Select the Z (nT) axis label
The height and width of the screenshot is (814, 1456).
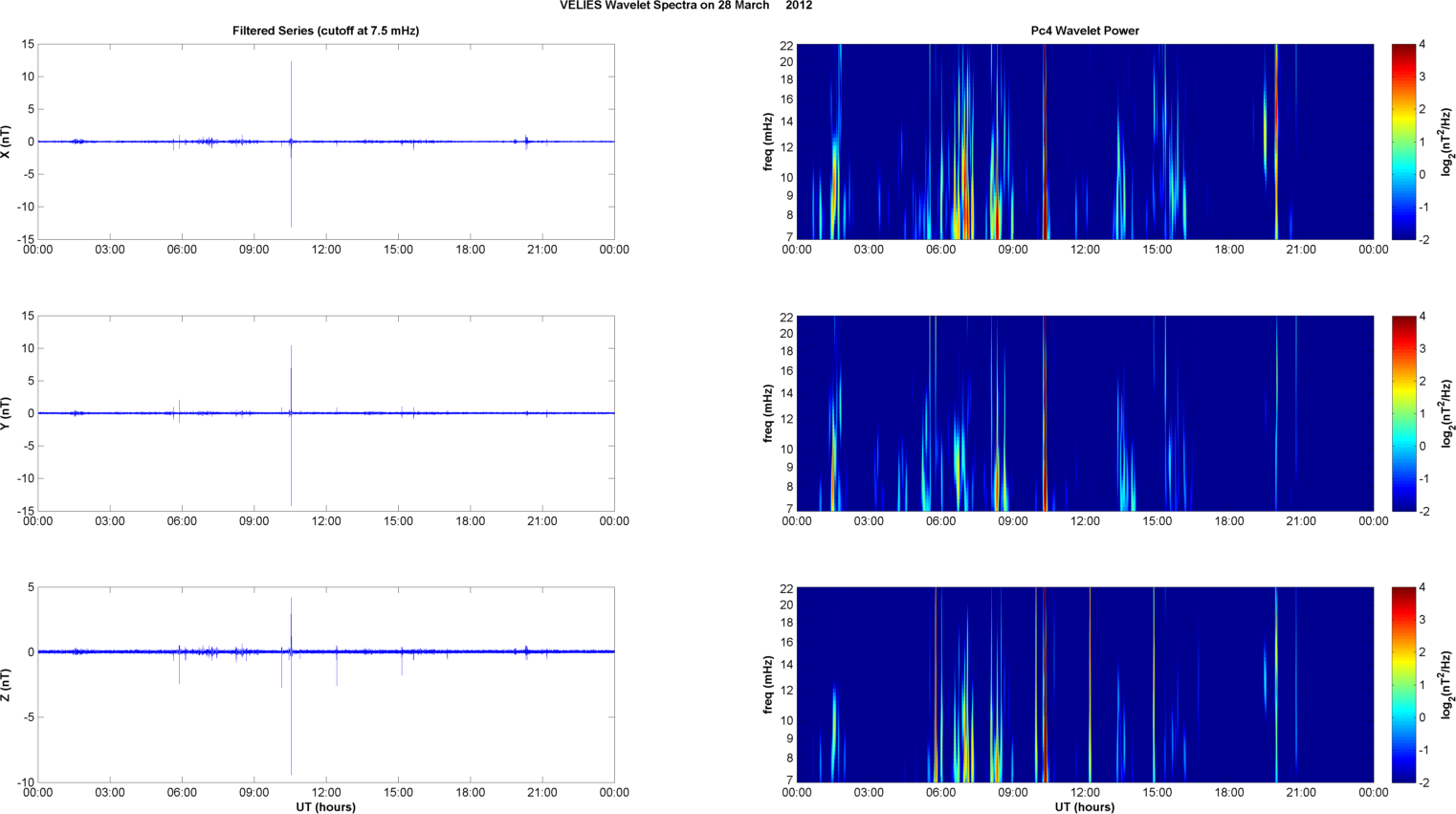[x=6, y=685]
